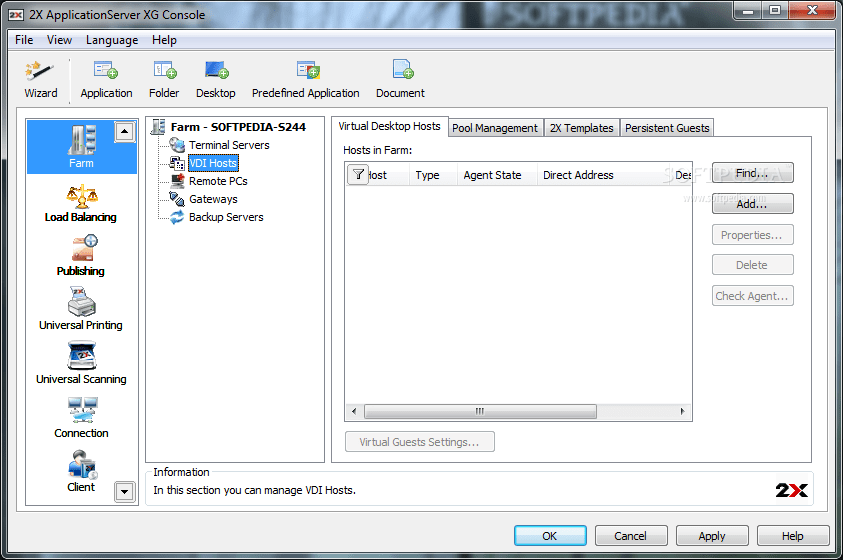Click the bottom Help button

[792, 536]
